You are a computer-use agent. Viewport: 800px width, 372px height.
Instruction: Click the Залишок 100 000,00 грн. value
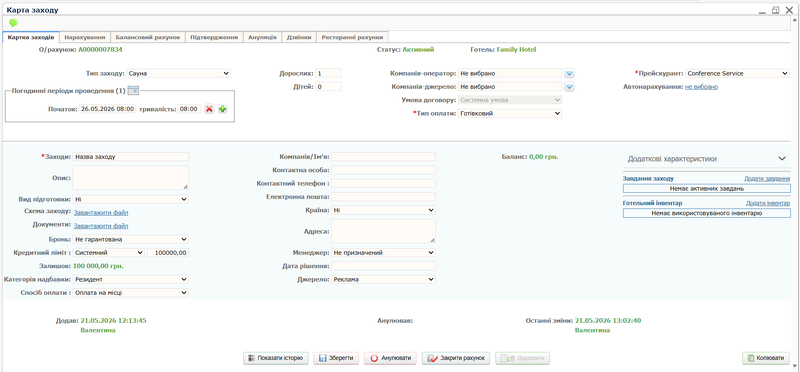point(98,266)
